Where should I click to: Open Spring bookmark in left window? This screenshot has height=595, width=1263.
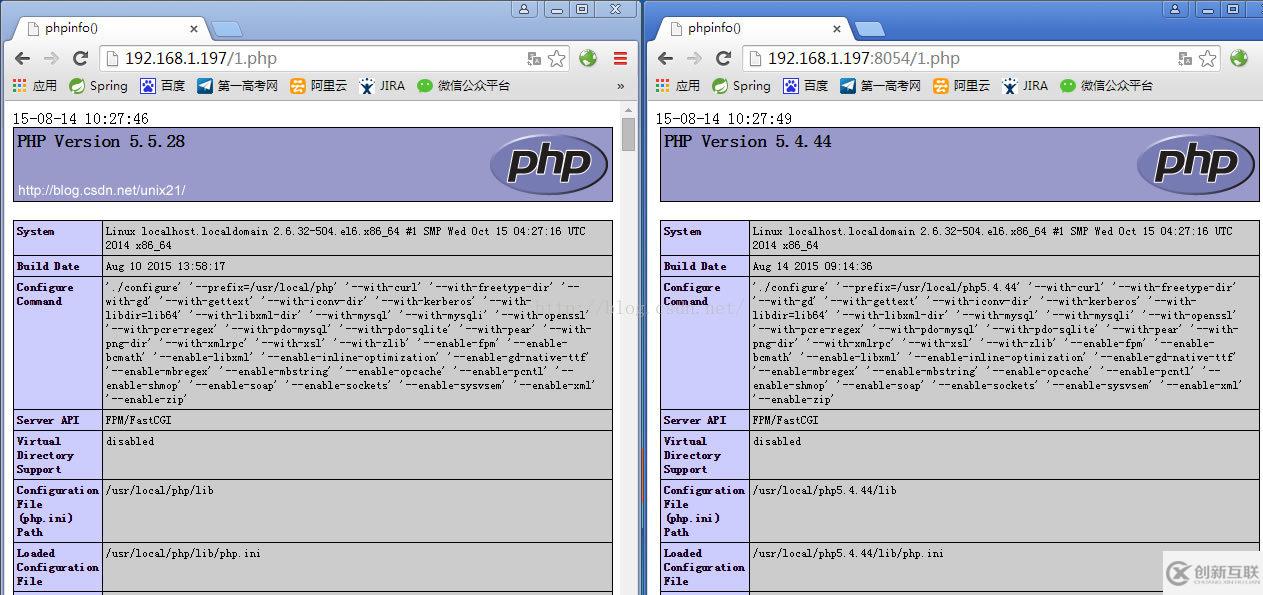click(x=98, y=86)
